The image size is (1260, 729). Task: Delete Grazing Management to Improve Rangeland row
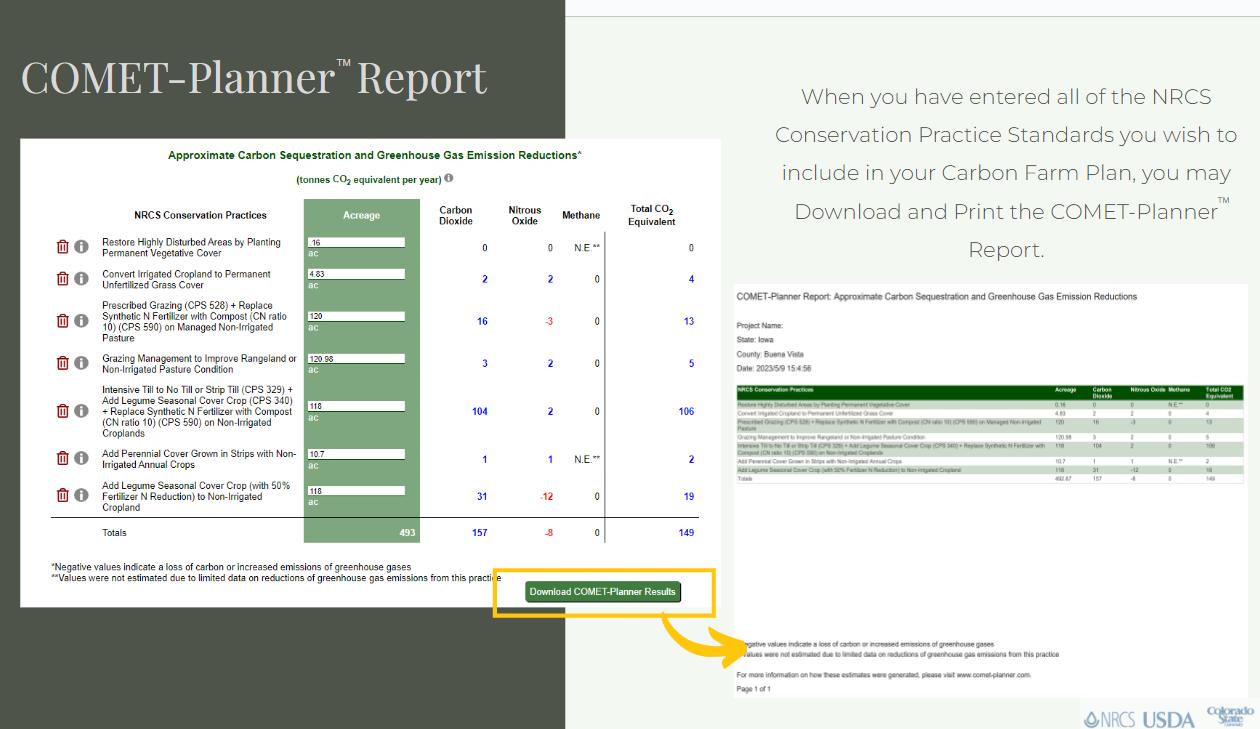coord(62,363)
